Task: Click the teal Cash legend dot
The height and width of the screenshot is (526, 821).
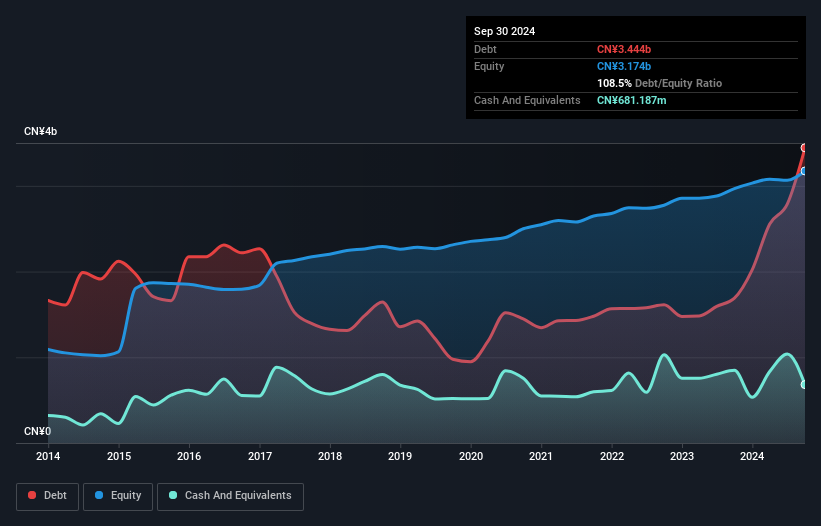Action: 173,495
